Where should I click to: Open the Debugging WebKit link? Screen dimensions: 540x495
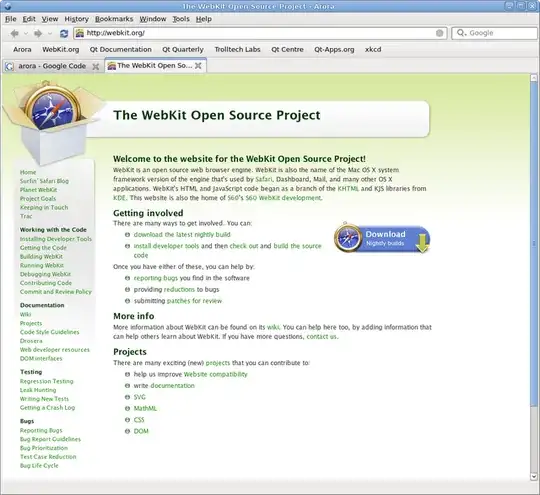coord(45,274)
